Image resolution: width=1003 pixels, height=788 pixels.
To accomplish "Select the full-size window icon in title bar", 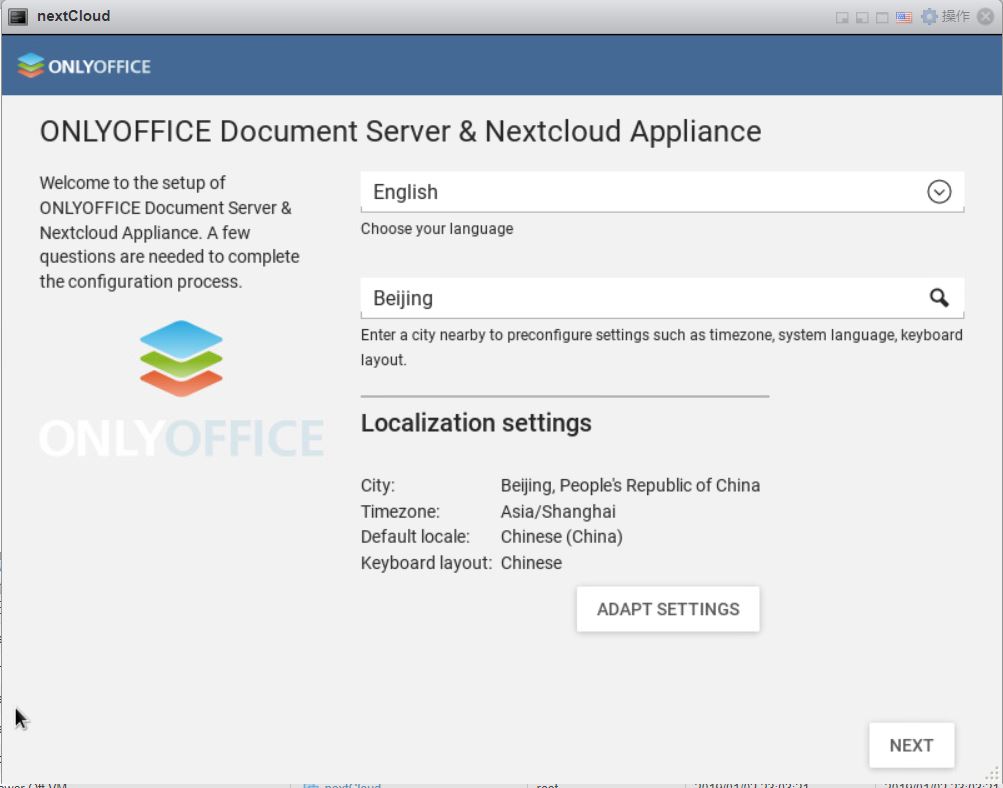I will coord(882,17).
